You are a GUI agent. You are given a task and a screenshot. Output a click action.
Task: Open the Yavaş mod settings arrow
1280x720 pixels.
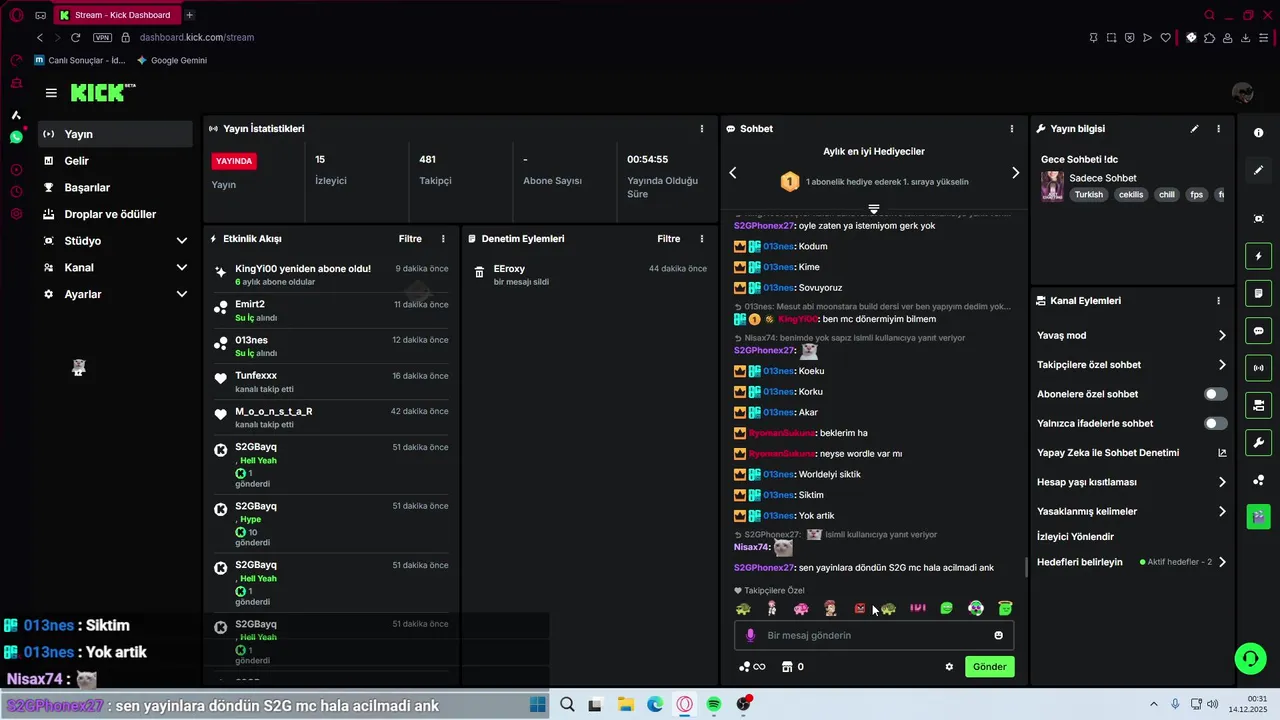coord(1222,336)
